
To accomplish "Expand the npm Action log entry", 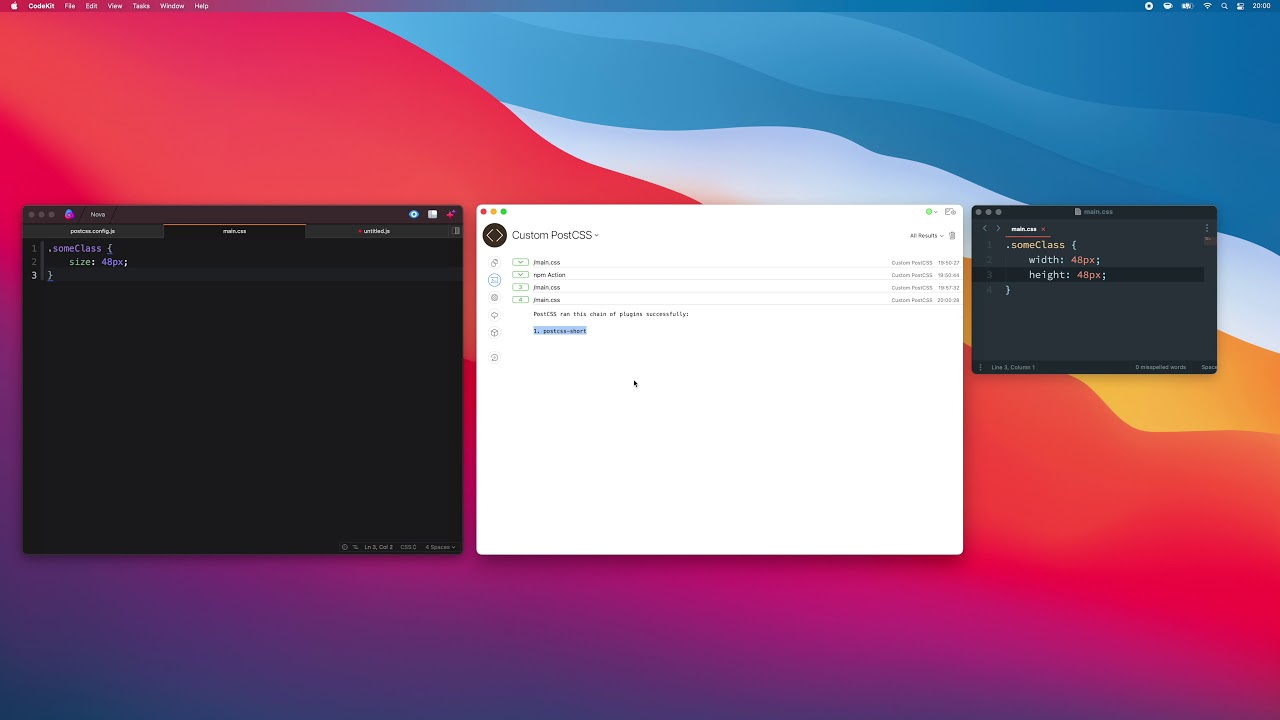I will (520, 275).
